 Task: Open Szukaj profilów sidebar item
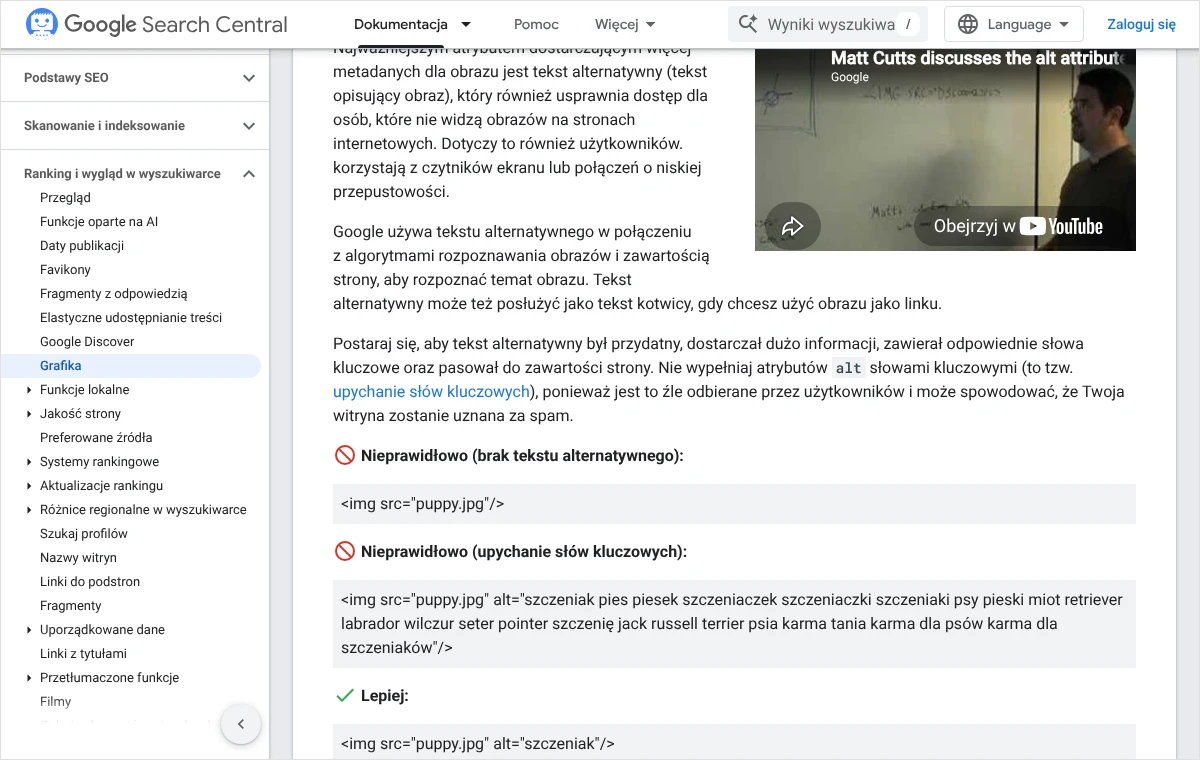pyautogui.click(x=84, y=534)
